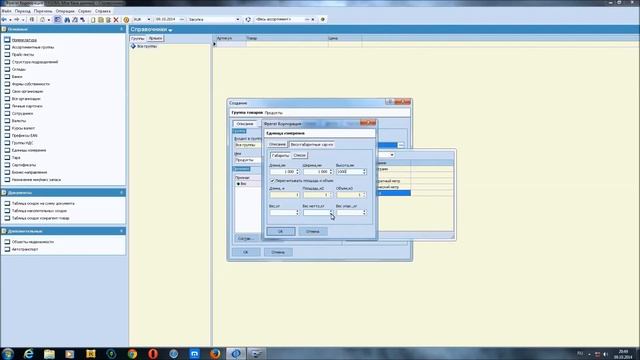Open the Операции menu
The image size is (640, 360).
[65, 11]
